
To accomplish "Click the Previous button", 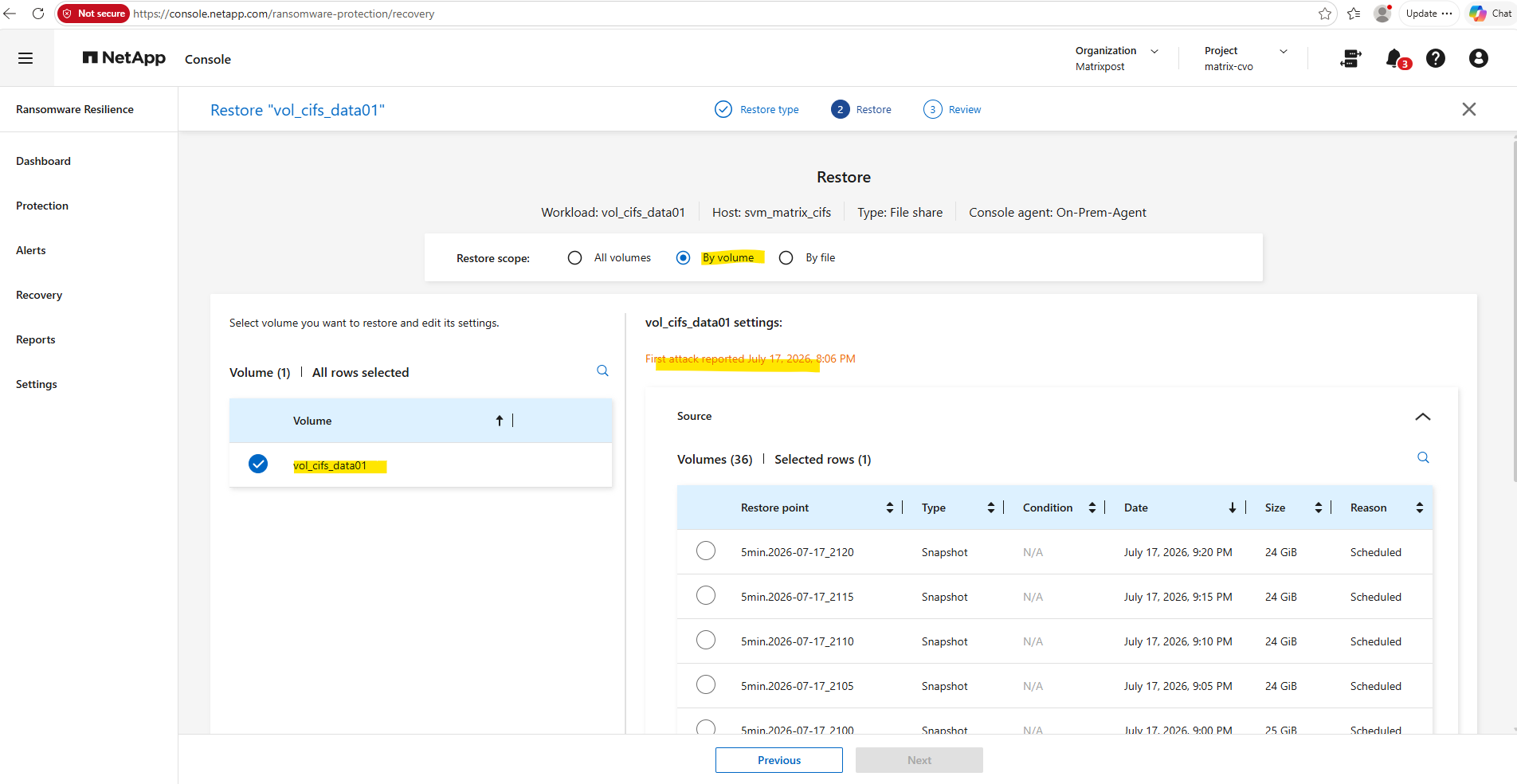I will point(779,760).
